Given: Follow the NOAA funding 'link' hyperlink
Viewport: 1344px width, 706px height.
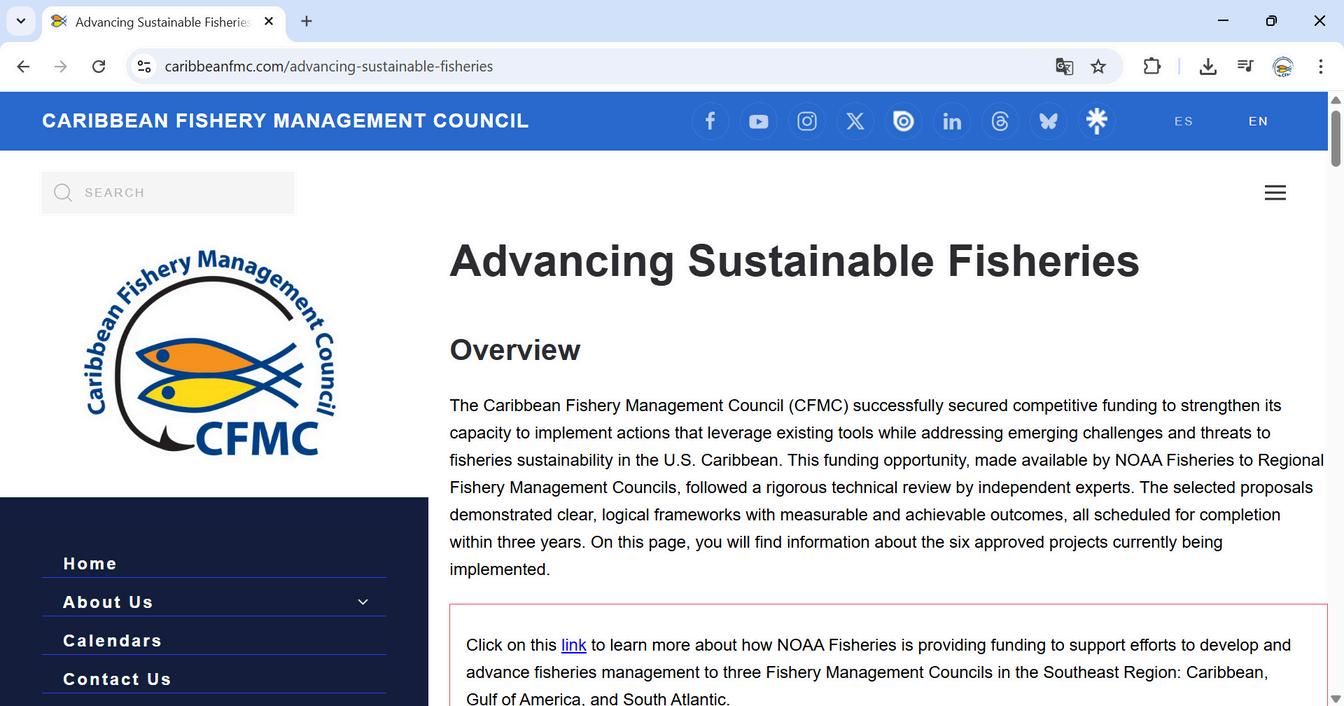Looking at the screenshot, I should click(x=574, y=645).
